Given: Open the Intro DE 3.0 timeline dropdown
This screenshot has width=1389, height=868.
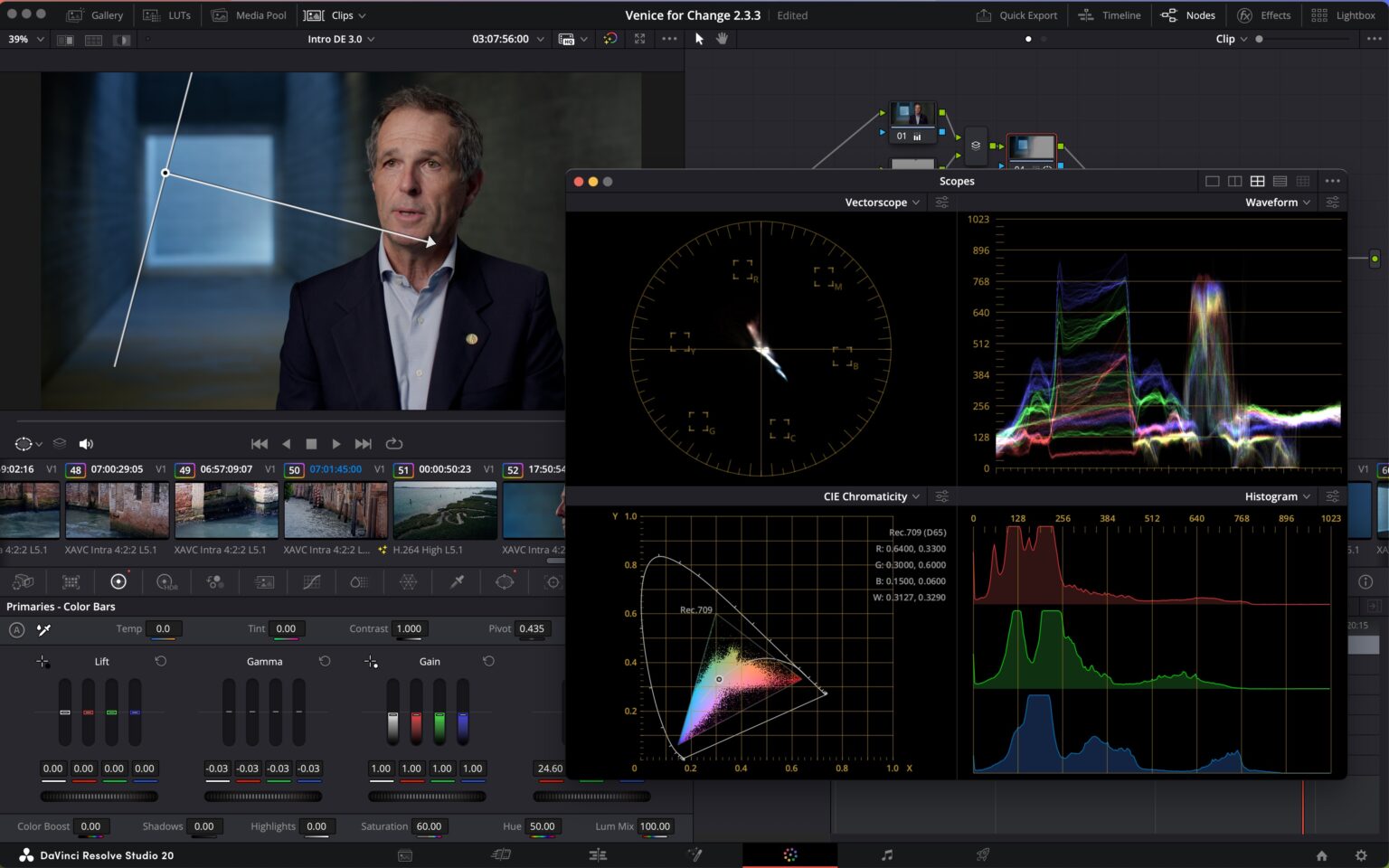Looking at the screenshot, I should 341,40.
